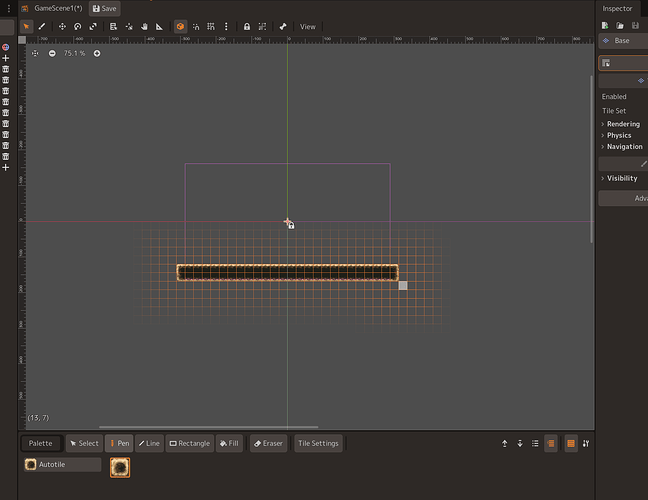
Task: Click the horizontal viewport scrollbar
Action: (x=209, y=427)
